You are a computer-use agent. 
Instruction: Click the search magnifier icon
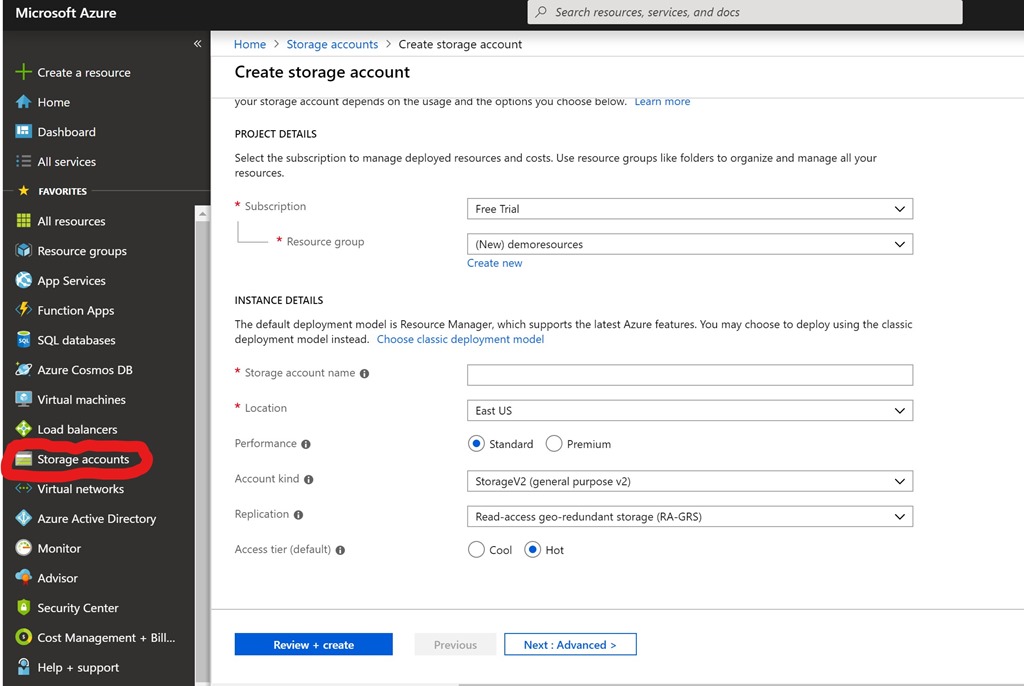click(541, 12)
